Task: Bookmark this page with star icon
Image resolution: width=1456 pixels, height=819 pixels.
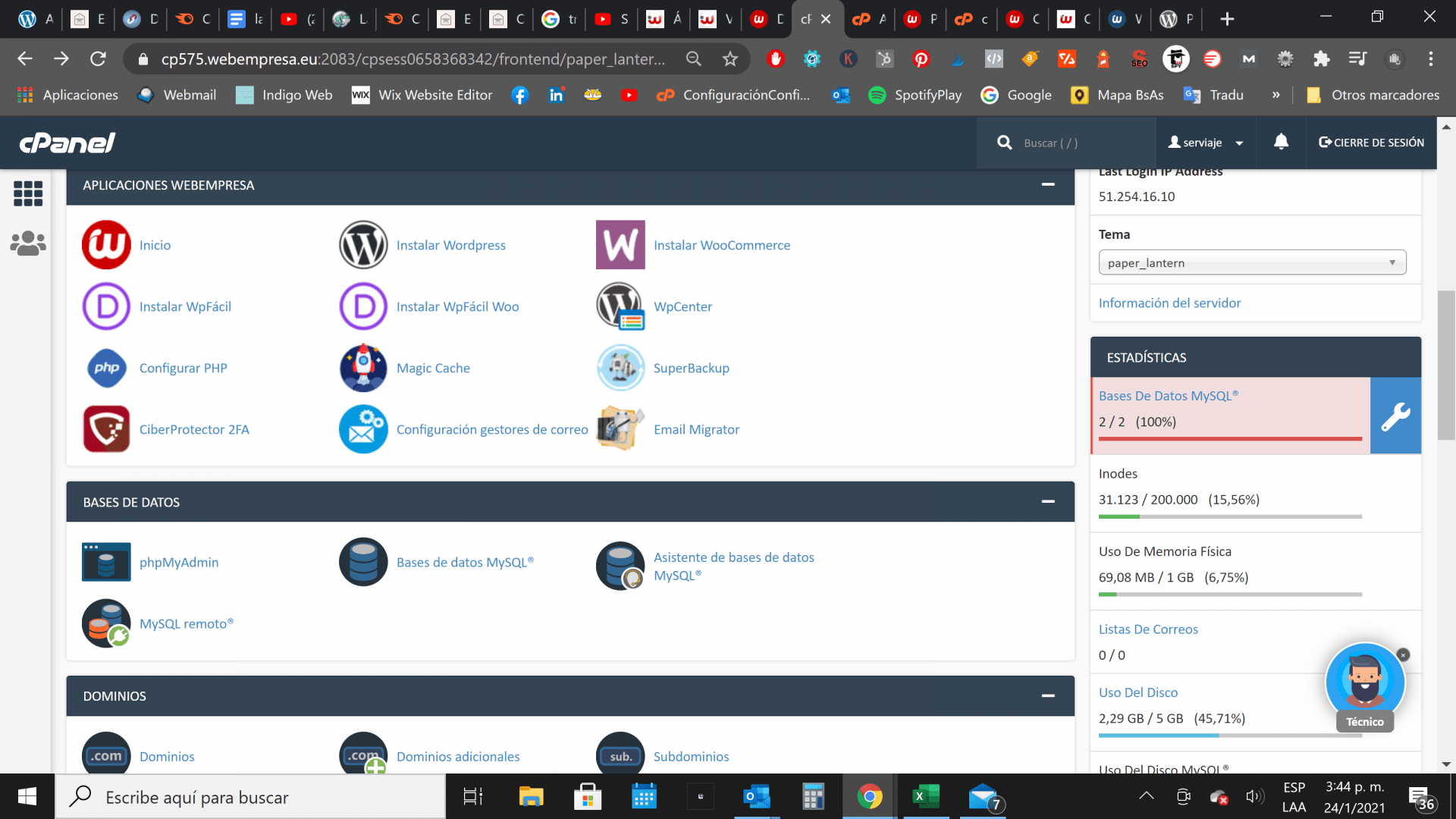Action: [730, 59]
